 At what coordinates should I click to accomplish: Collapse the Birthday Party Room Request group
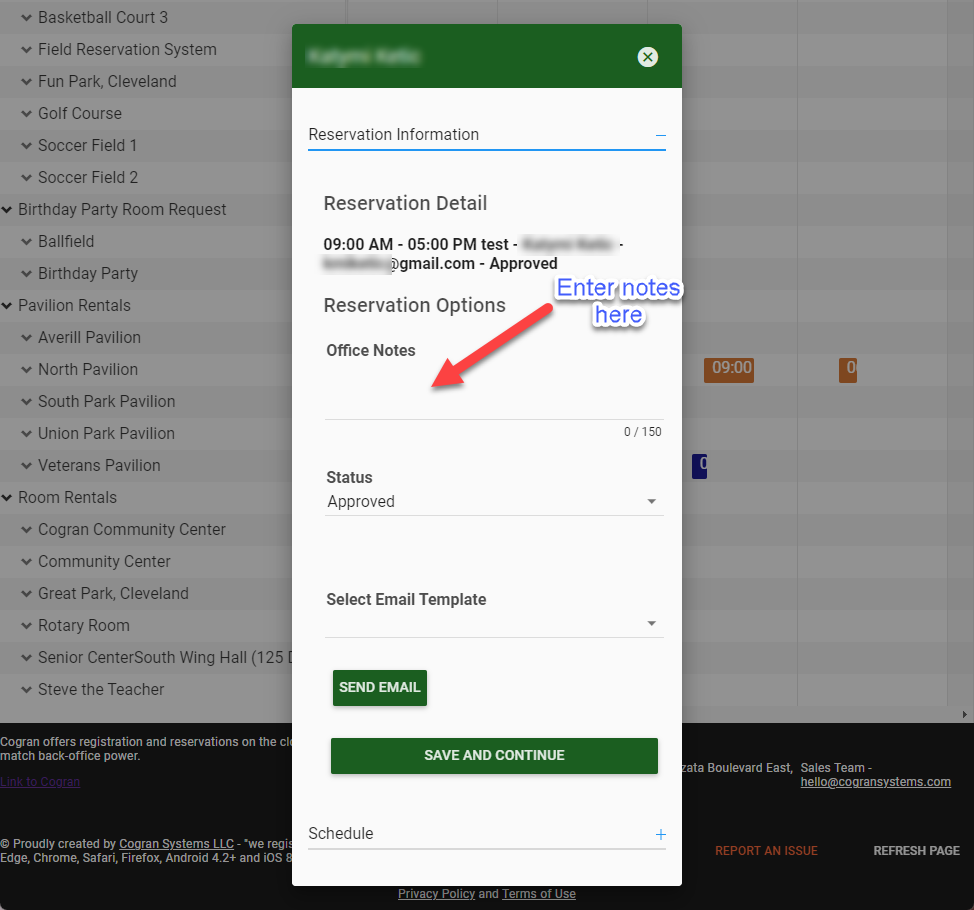[x=8, y=210]
